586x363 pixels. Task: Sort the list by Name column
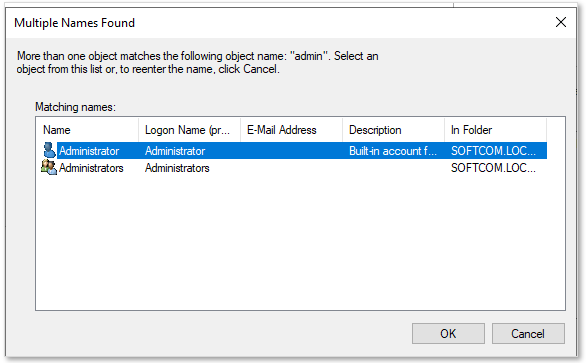click(87, 130)
